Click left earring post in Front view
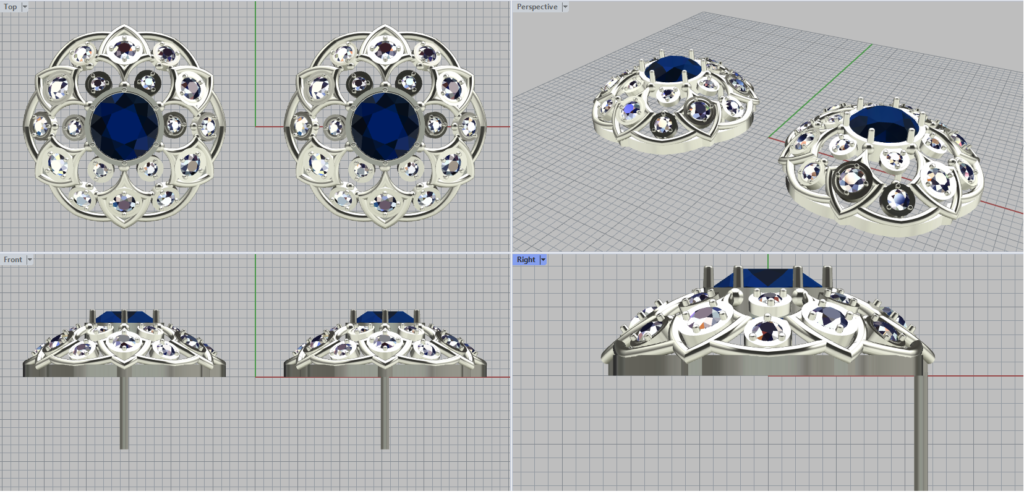The image size is (1024, 494). pos(124,410)
